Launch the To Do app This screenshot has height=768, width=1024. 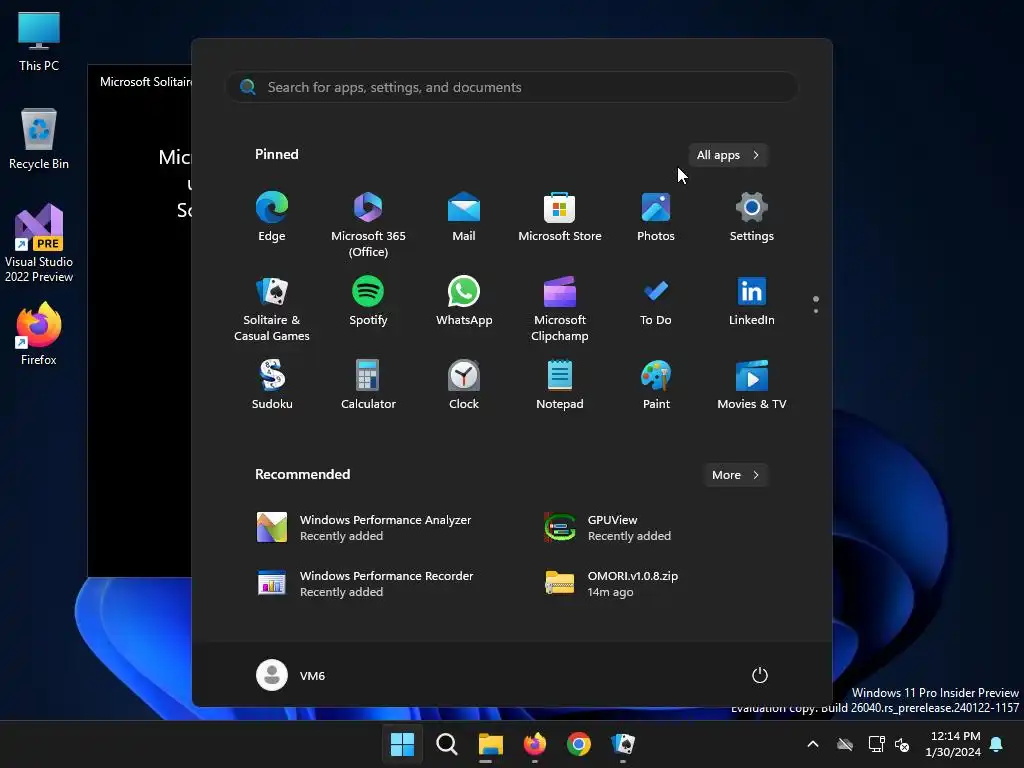[656, 301]
